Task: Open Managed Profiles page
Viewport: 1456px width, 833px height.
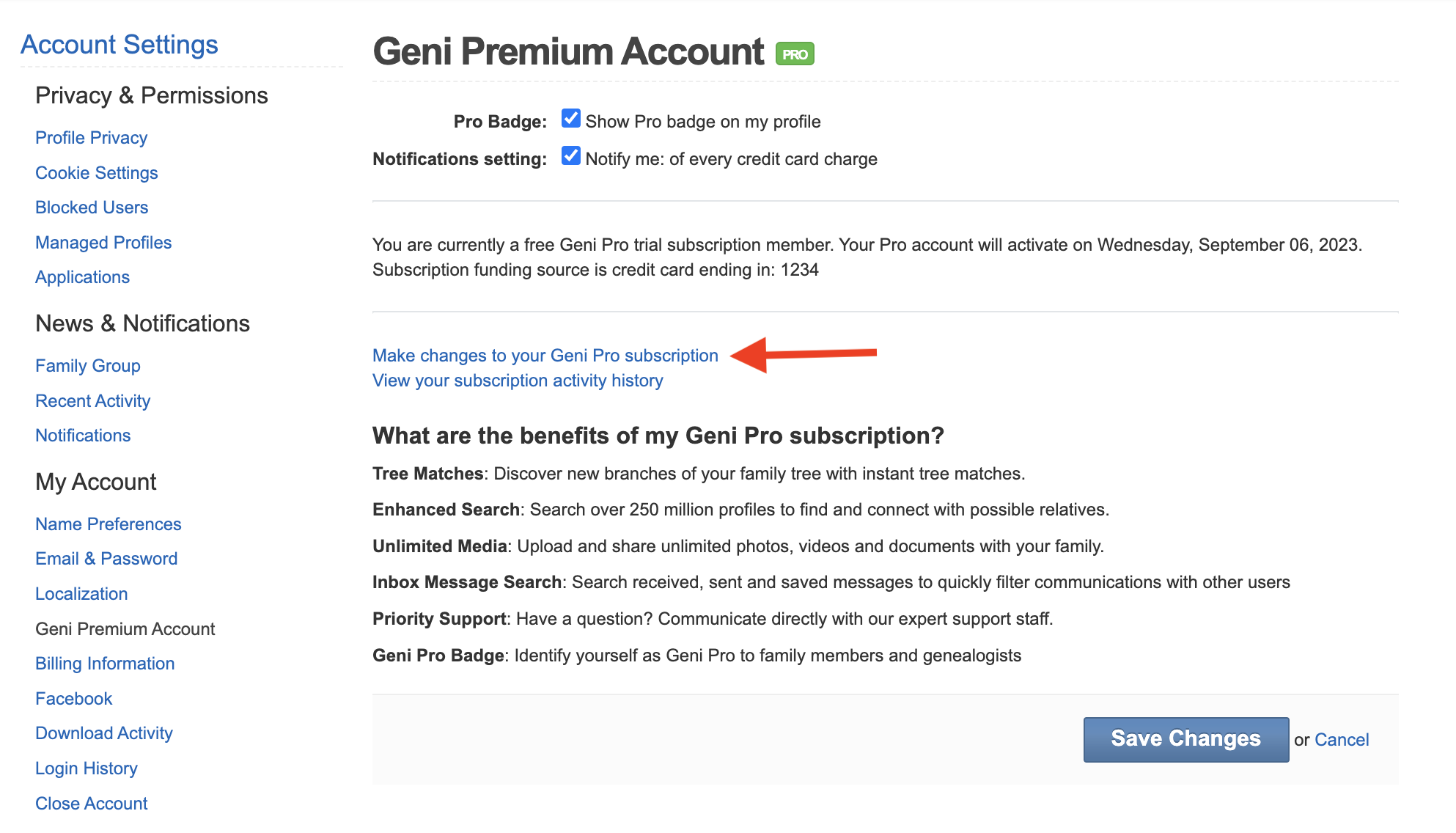Action: (103, 243)
